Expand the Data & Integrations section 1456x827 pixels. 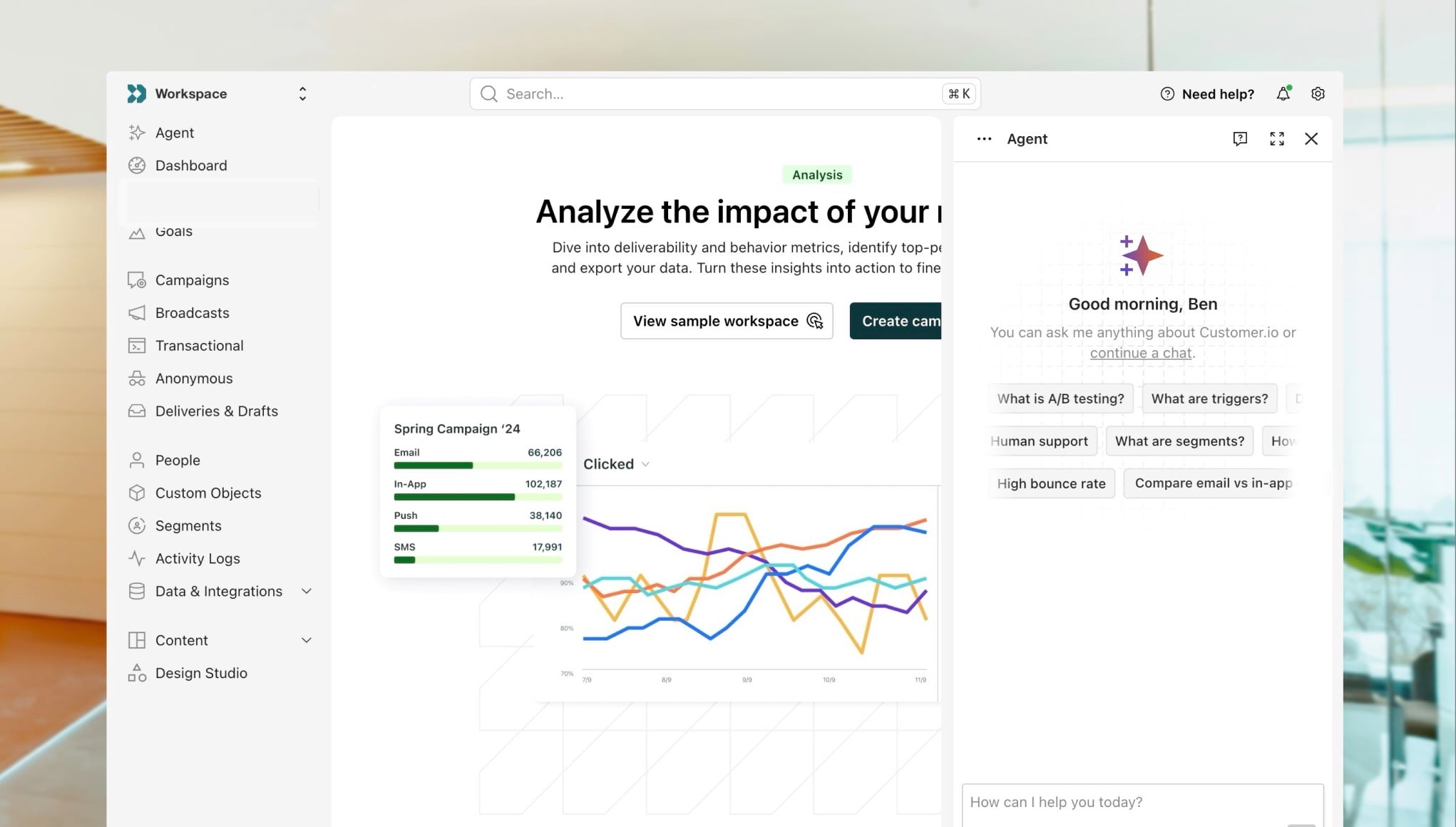pos(307,591)
